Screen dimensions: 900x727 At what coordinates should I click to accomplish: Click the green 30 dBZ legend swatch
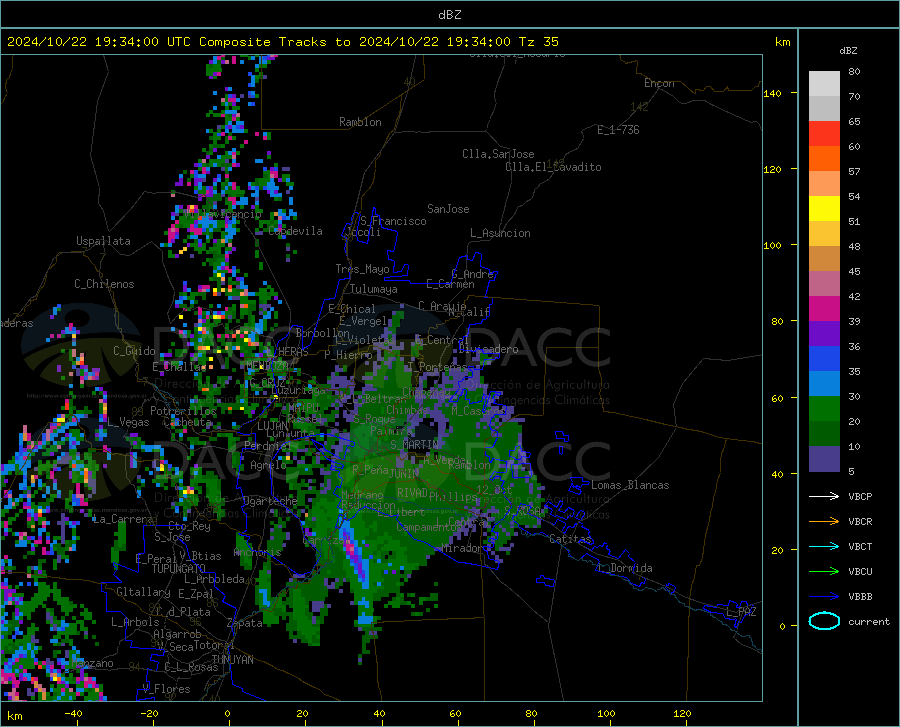pyautogui.click(x=824, y=409)
